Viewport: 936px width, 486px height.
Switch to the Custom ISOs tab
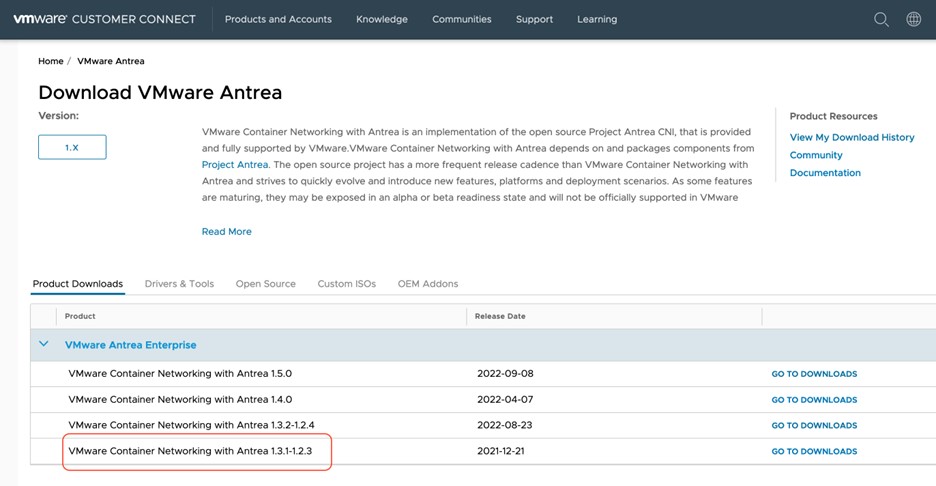(346, 284)
